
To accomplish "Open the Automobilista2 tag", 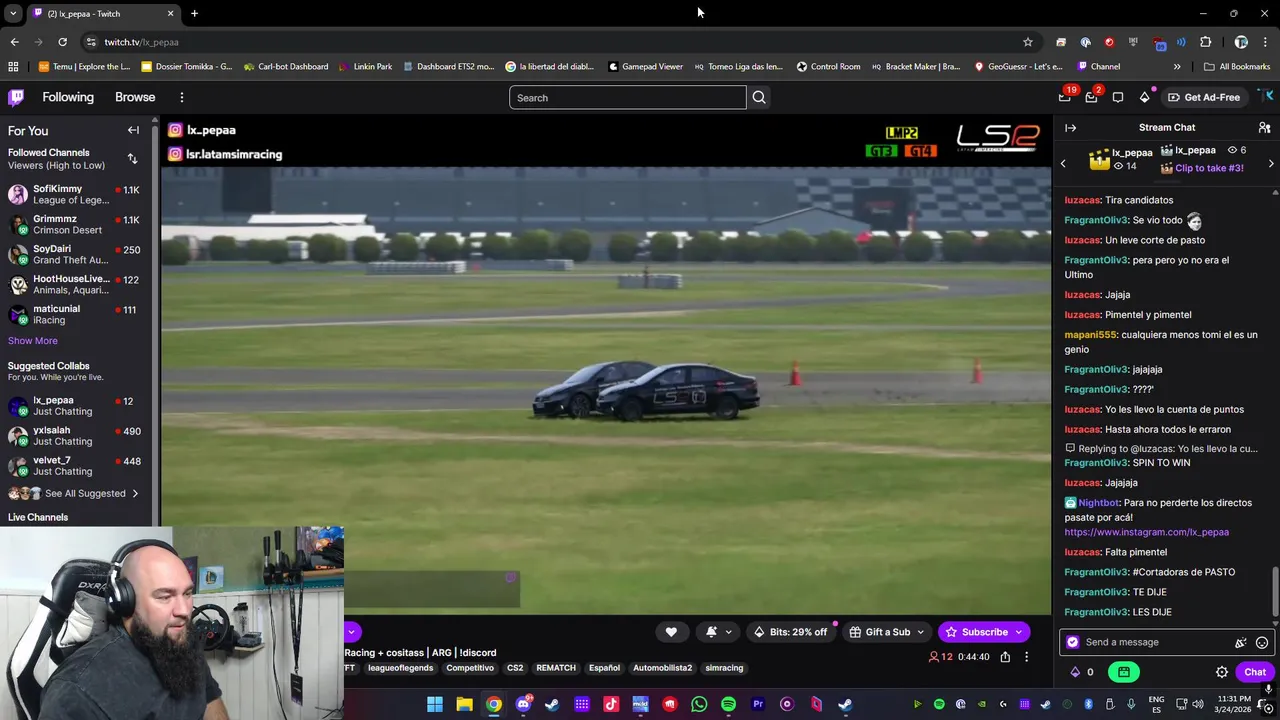I will 662,668.
